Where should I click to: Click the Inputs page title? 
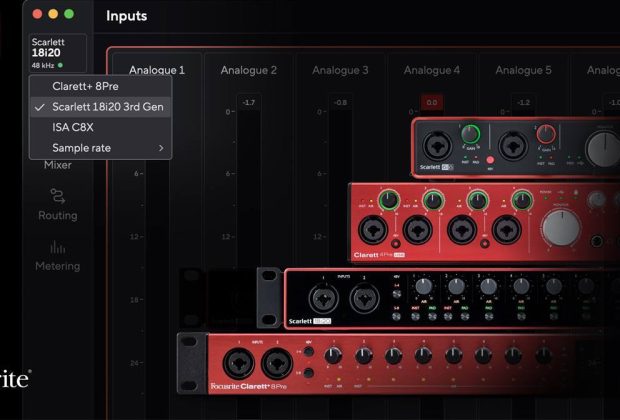[x=127, y=16]
